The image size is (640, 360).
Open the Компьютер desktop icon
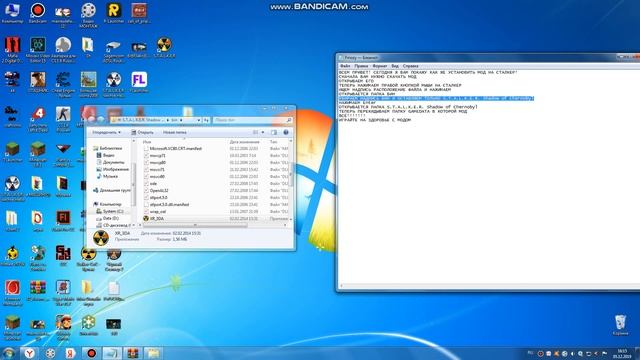[12, 12]
